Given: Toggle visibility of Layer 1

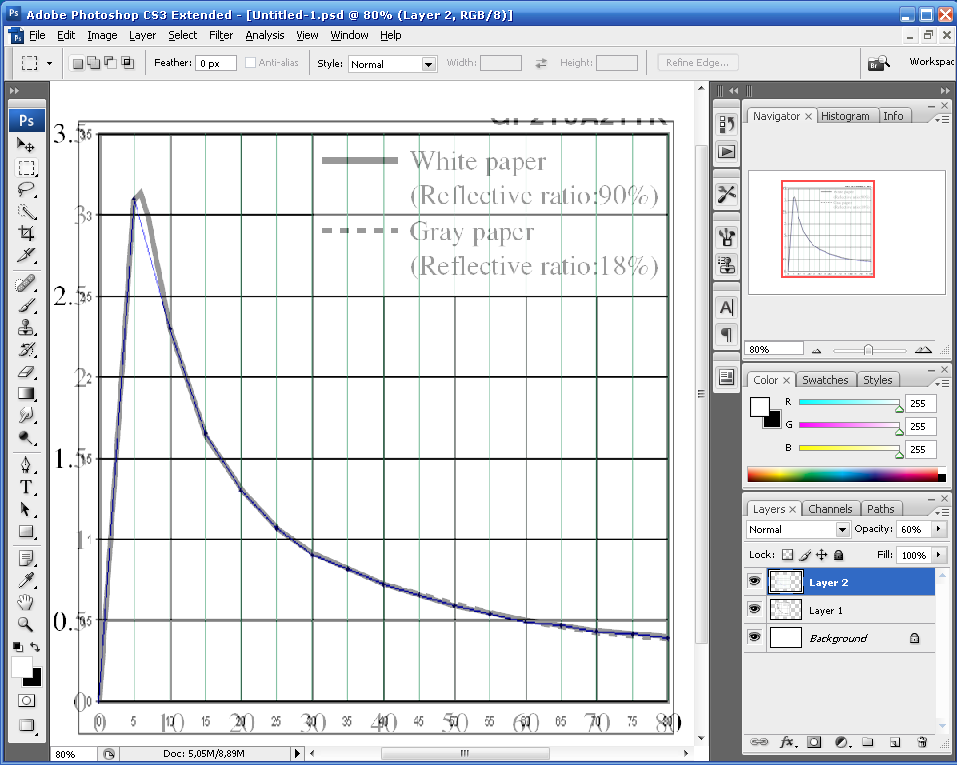Looking at the screenshot, I should [x=754, y=609].
